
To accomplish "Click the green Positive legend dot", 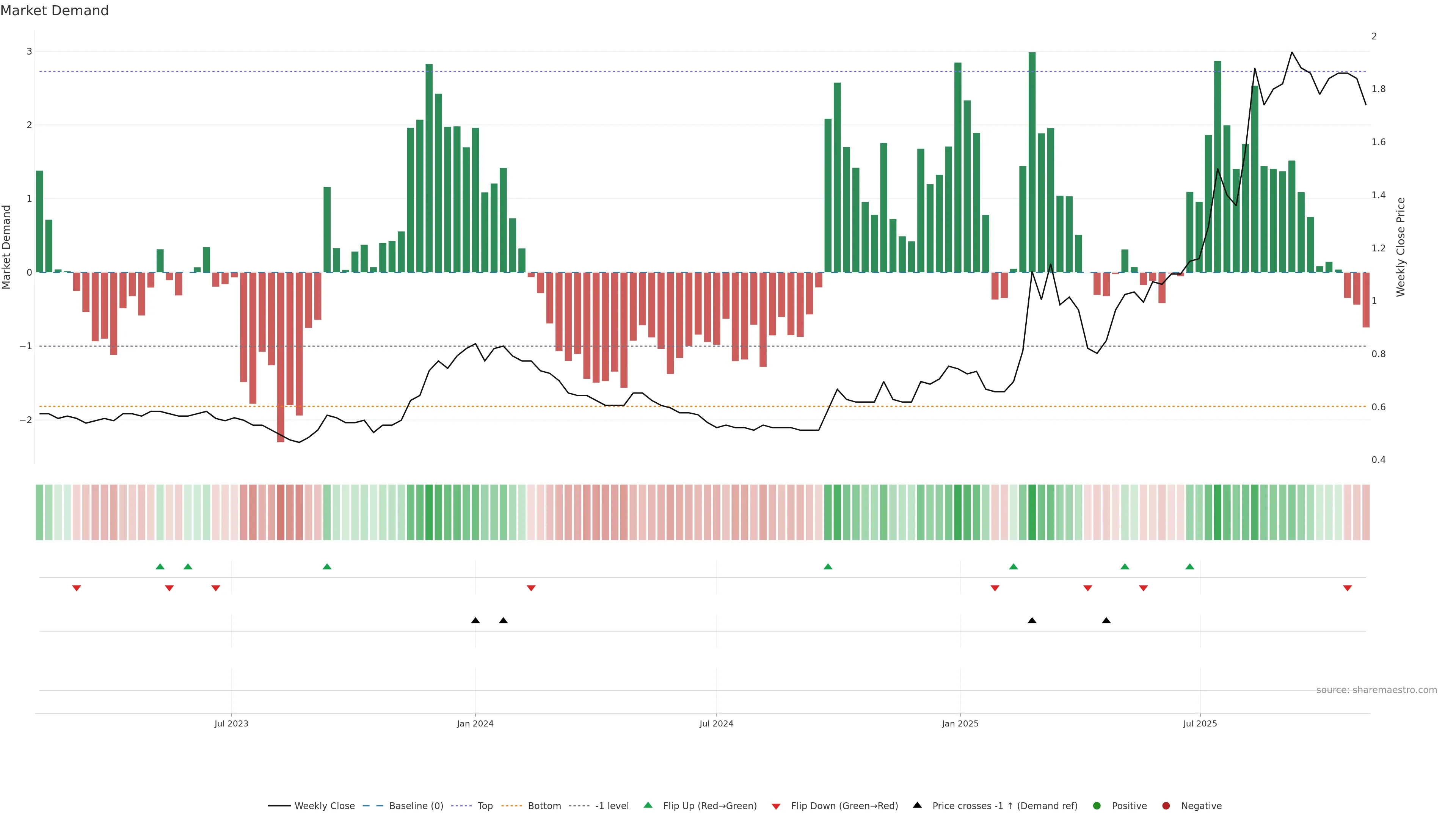I will click(1097, 806).
